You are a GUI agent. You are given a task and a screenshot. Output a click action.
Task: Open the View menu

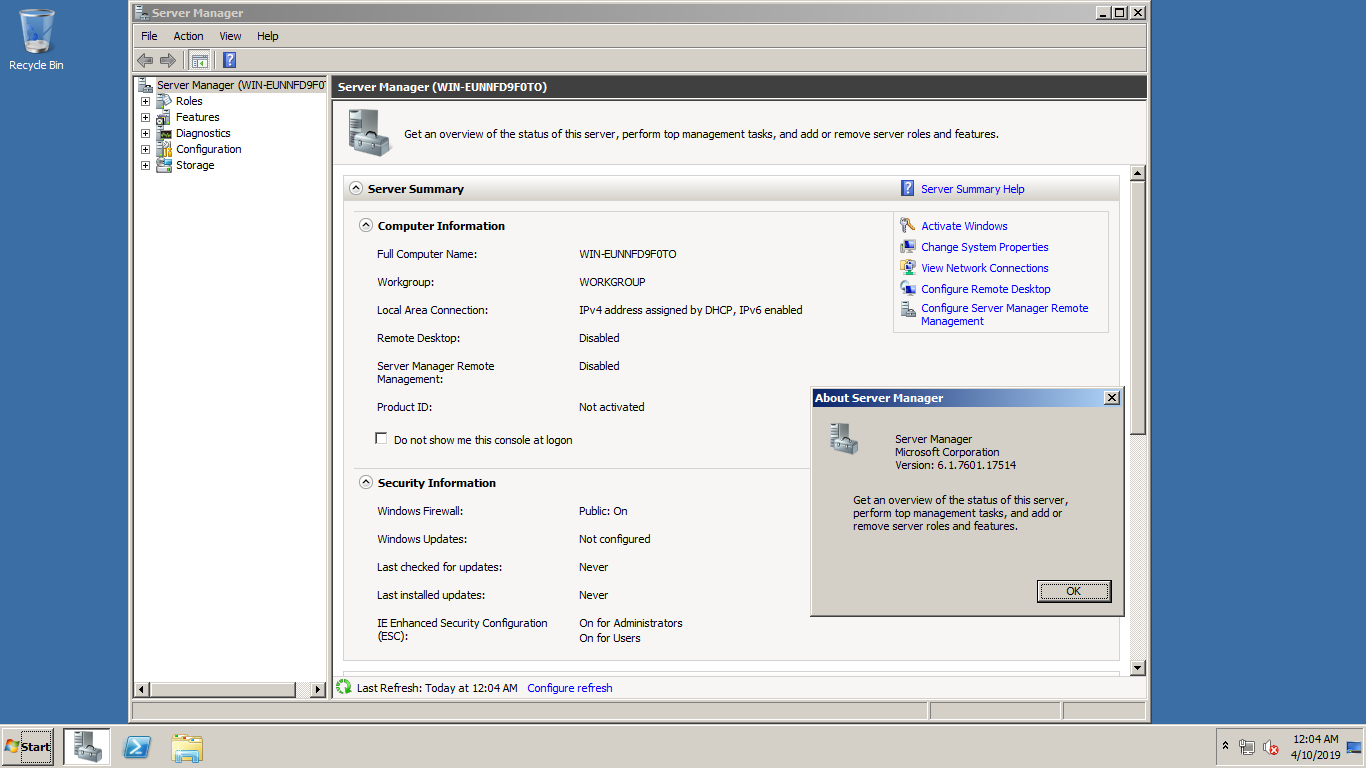(231, 36)
